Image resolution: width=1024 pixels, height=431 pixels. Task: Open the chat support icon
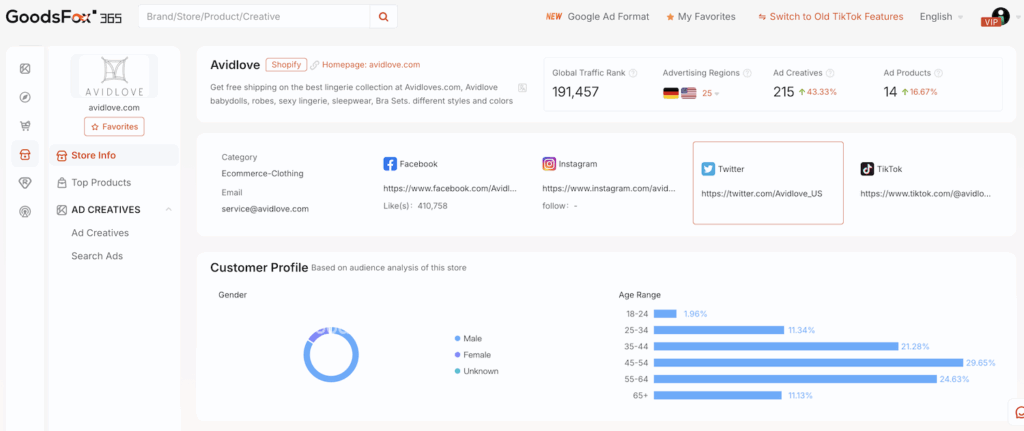tap(1019, 413)
